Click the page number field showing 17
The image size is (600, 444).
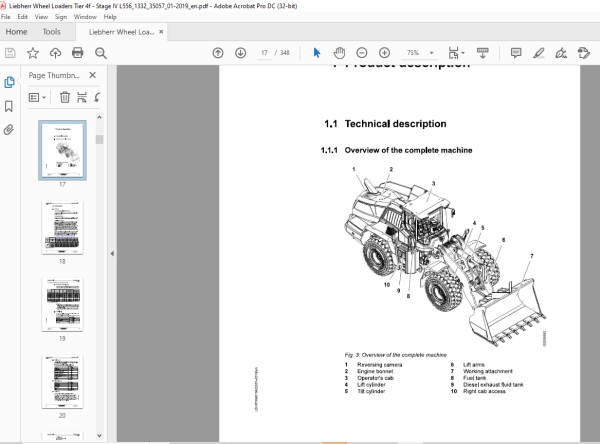pyautogui.click(x=264, y=53)
